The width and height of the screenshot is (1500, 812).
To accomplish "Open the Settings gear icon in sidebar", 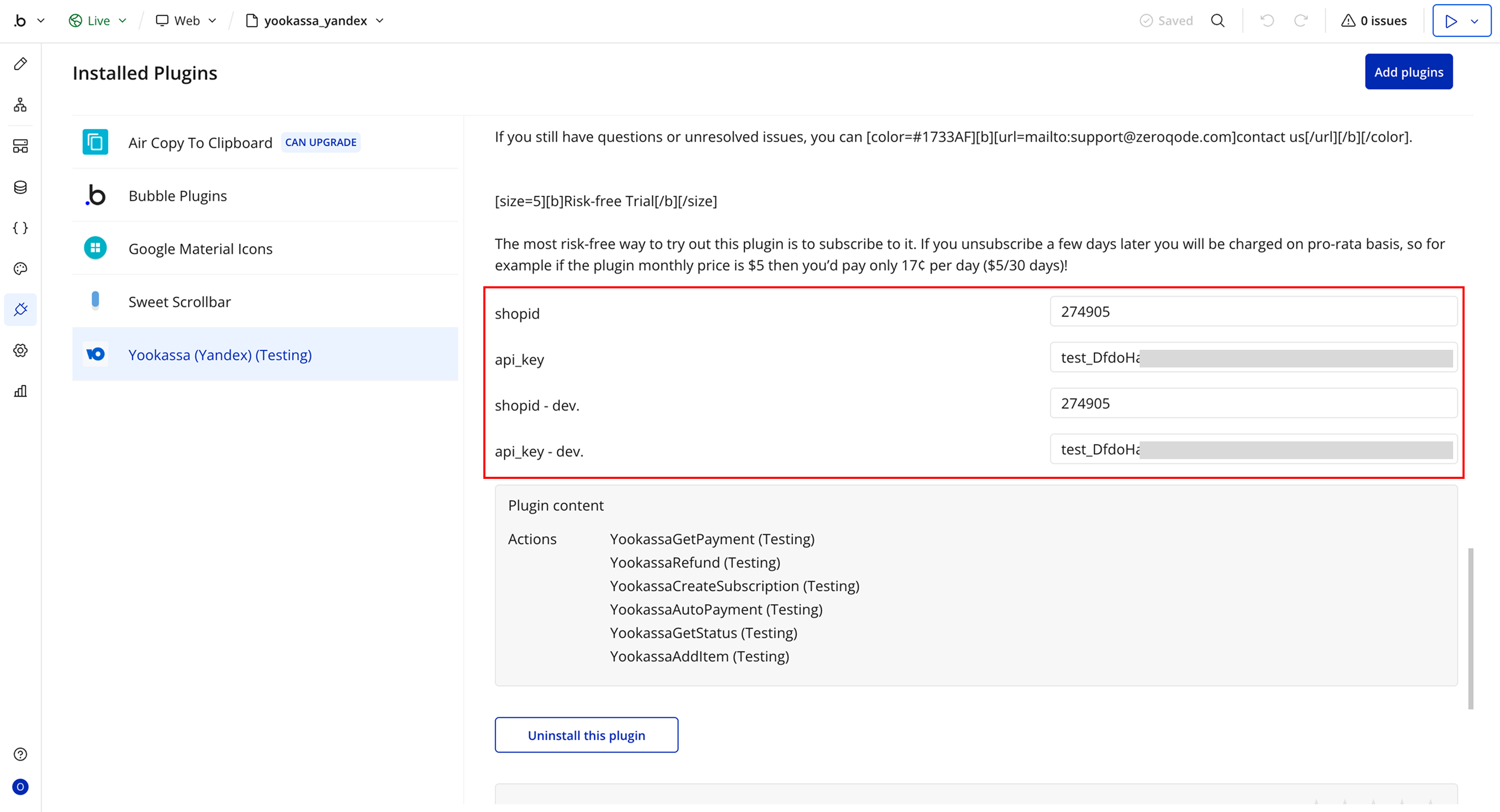I will (x=20, y=350).
